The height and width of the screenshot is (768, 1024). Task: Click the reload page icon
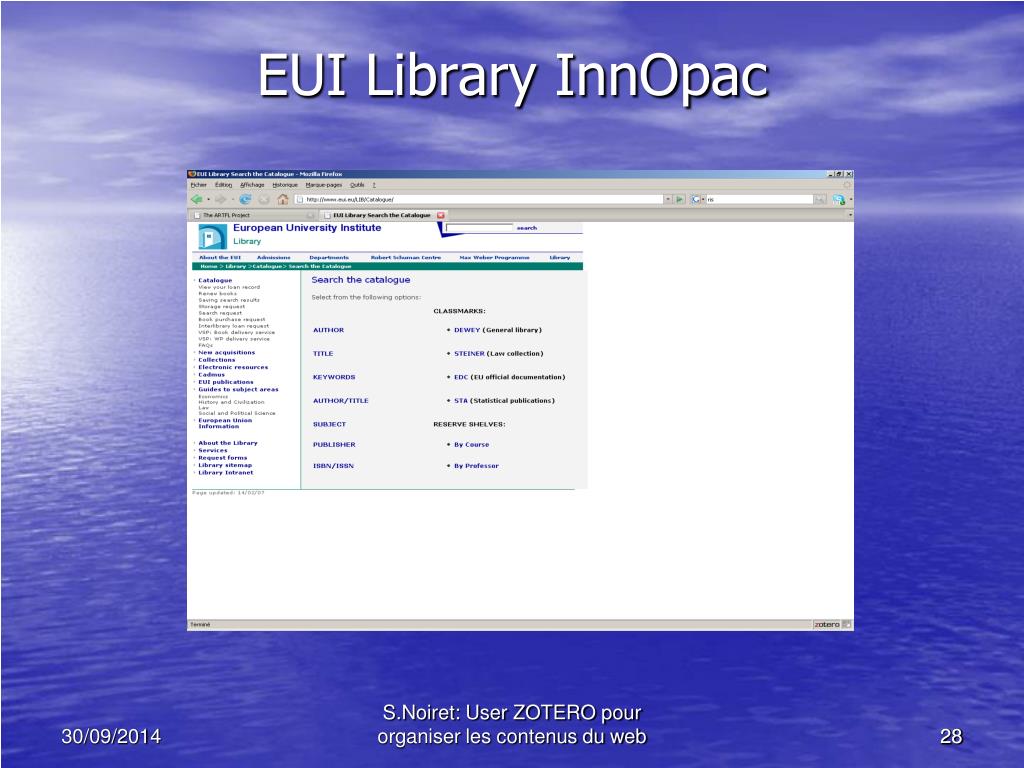coord(246,199)
